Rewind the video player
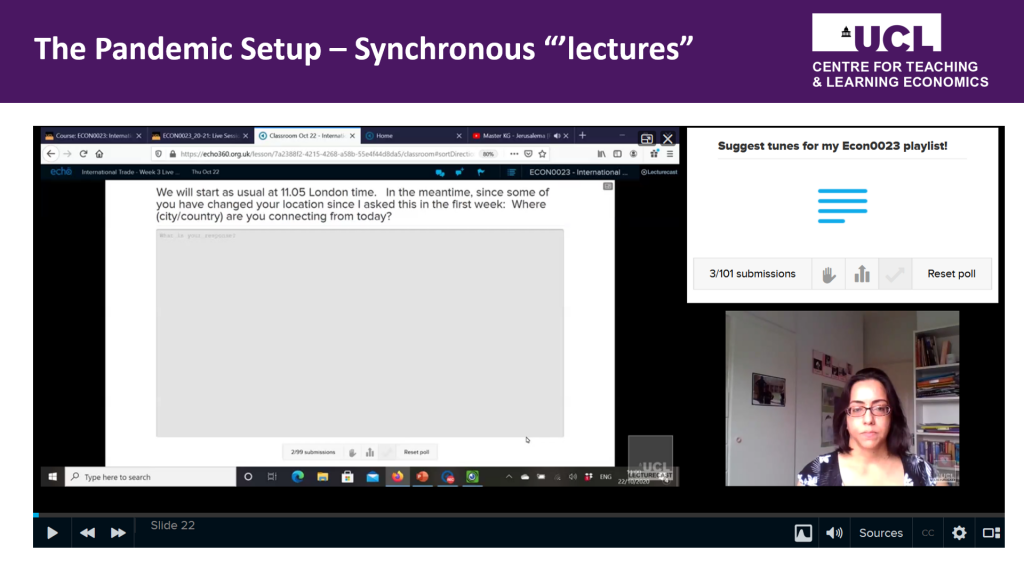Image resolution: width=1024 pixels, height=576 pixels. [x=87, y=533]
